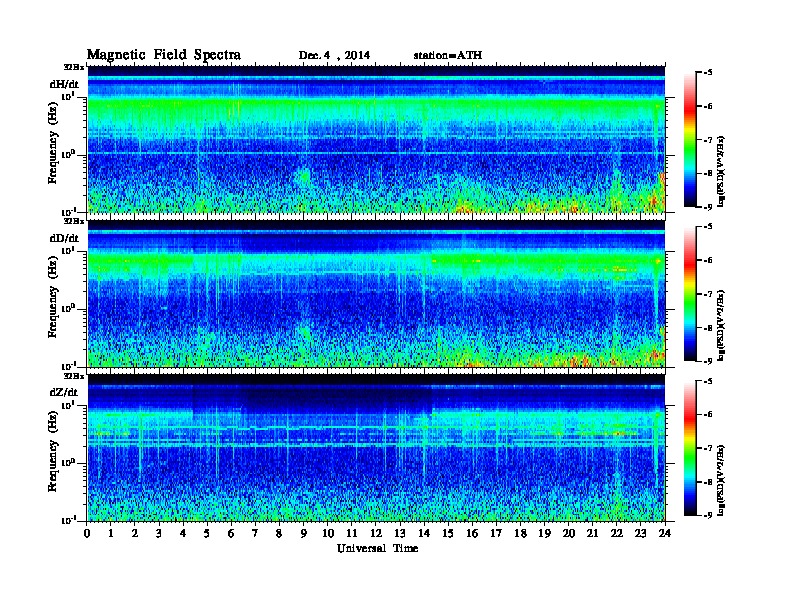The height and width of the screenshot is (612, 792).
Task: Click inside the dD/dt spectrogram panel
Action: click(x=376, y=293)
